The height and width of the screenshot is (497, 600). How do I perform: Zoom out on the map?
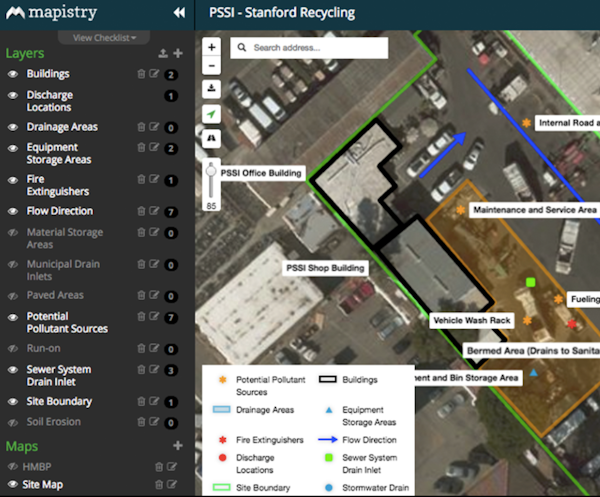(x=212, y=66)
